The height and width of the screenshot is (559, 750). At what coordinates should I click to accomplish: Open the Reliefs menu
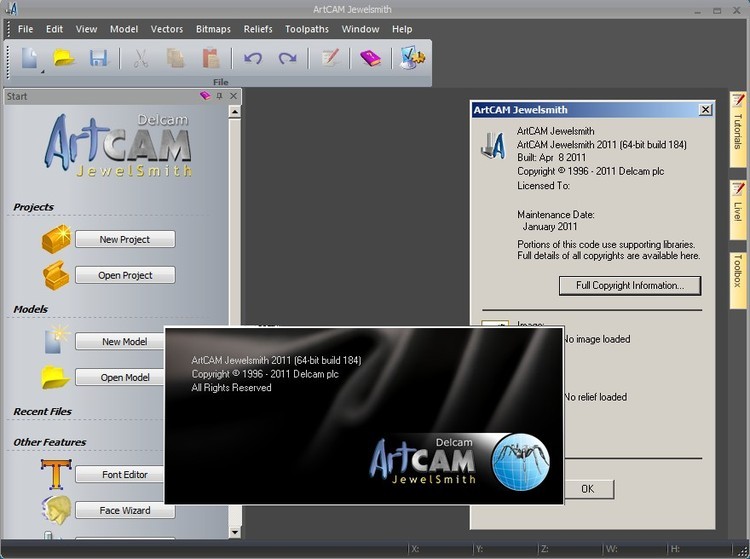click(x=258, y=29)
